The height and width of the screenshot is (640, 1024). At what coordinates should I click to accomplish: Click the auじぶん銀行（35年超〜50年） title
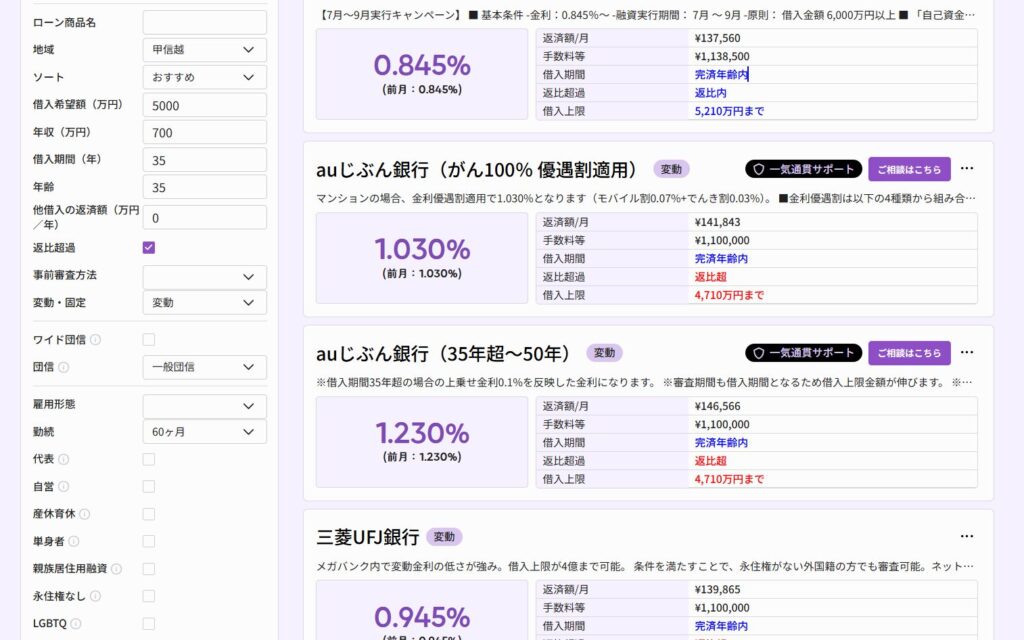click(x=447, y=353)
